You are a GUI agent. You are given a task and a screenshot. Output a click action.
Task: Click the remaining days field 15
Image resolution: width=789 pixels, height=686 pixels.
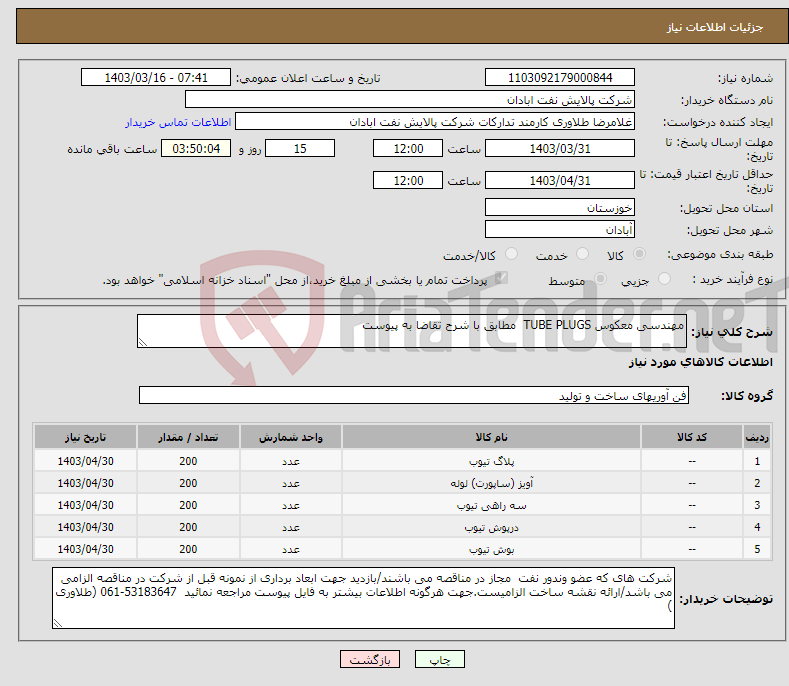300,148
